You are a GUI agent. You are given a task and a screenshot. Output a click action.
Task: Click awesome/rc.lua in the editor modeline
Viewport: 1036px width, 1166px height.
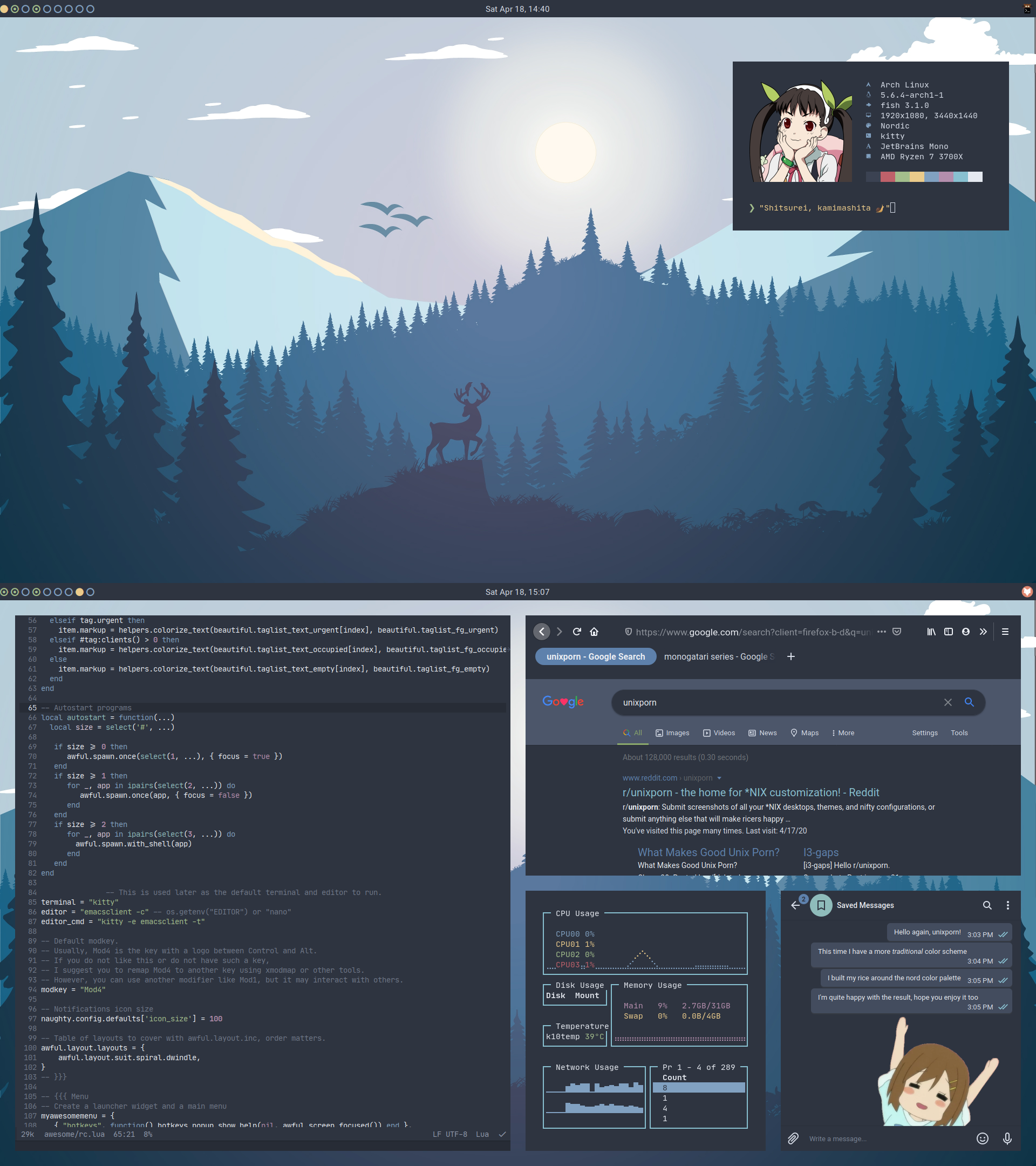(x=74, y=1134)
